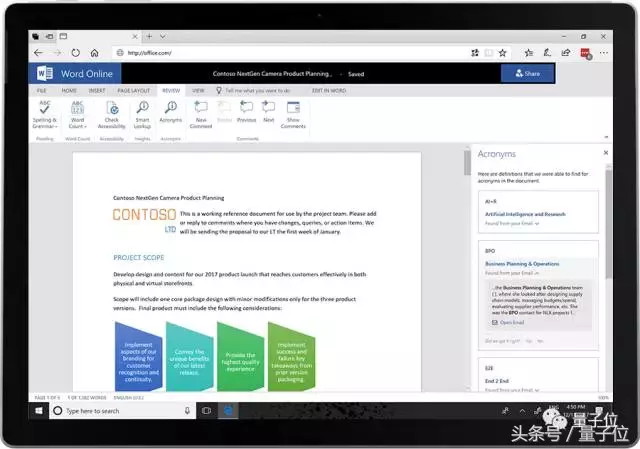Go to Next comment
The height and width of the screenshot is (449, 640).
(x=269, y=112)
